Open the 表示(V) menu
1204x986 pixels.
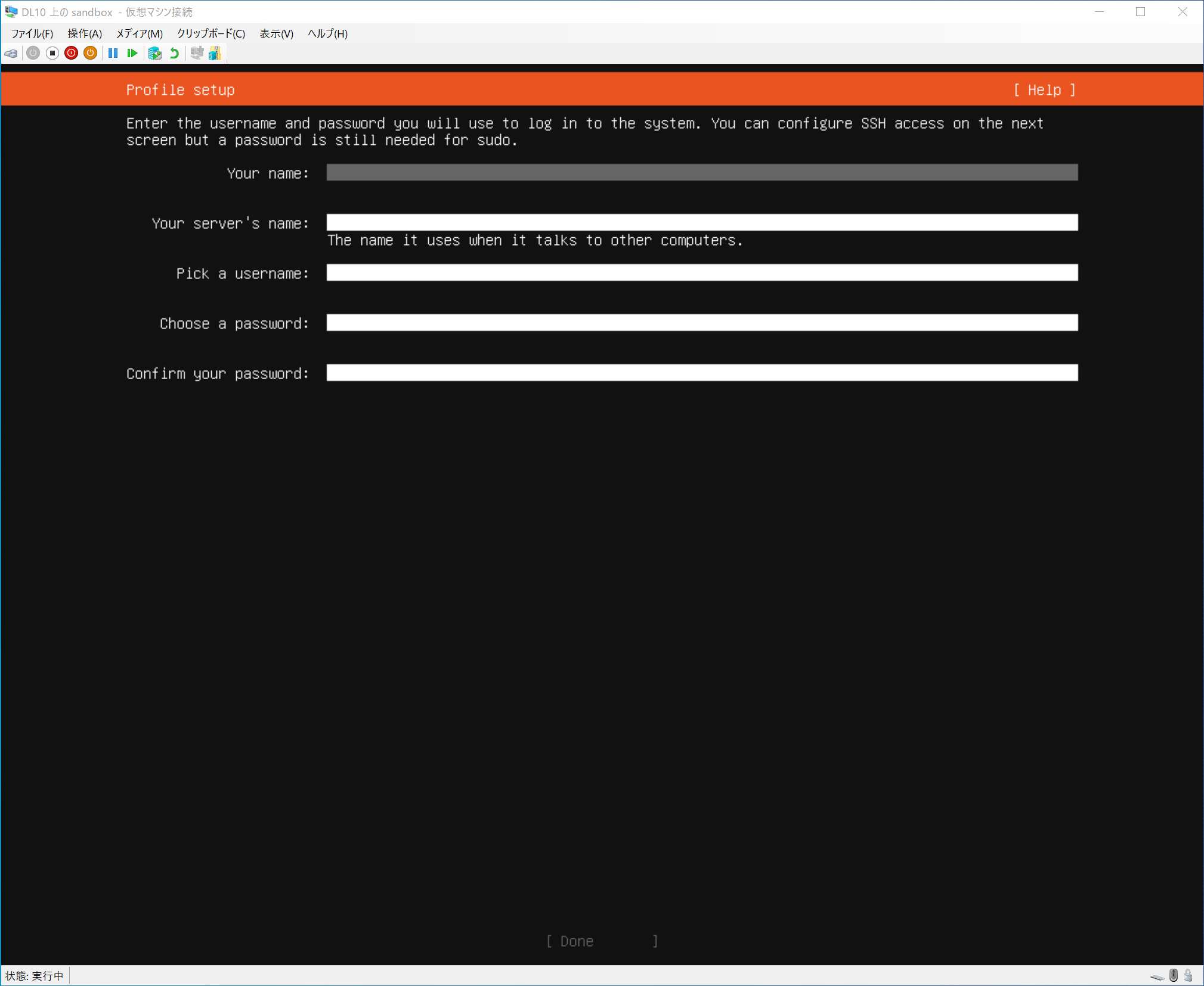(276, 34)
